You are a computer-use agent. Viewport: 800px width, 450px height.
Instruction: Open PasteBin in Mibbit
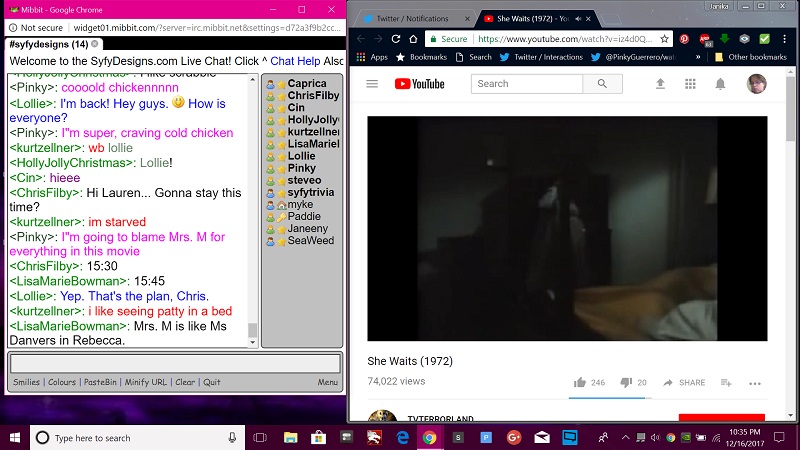[x=100, y=382]
